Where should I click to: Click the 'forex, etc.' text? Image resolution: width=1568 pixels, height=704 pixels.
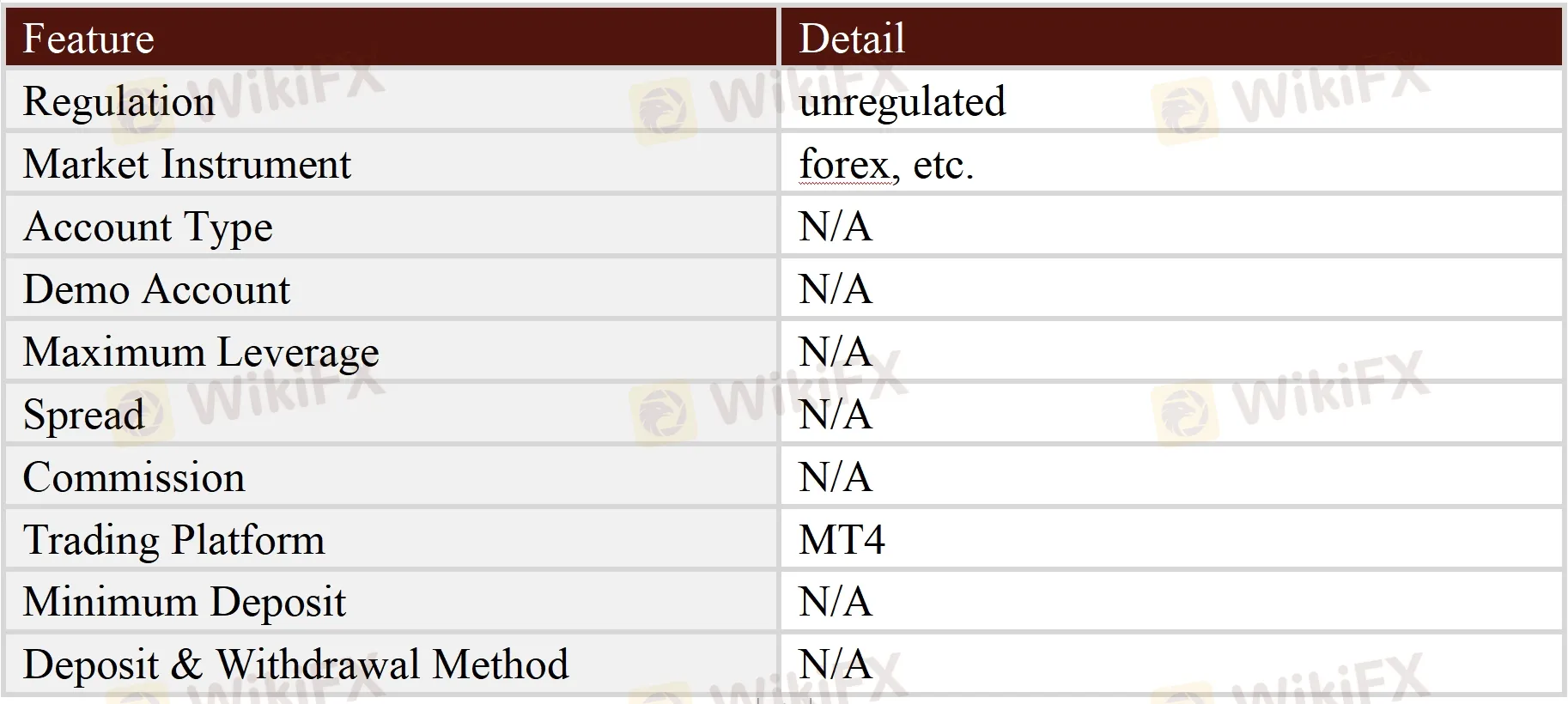pos(886,164)
